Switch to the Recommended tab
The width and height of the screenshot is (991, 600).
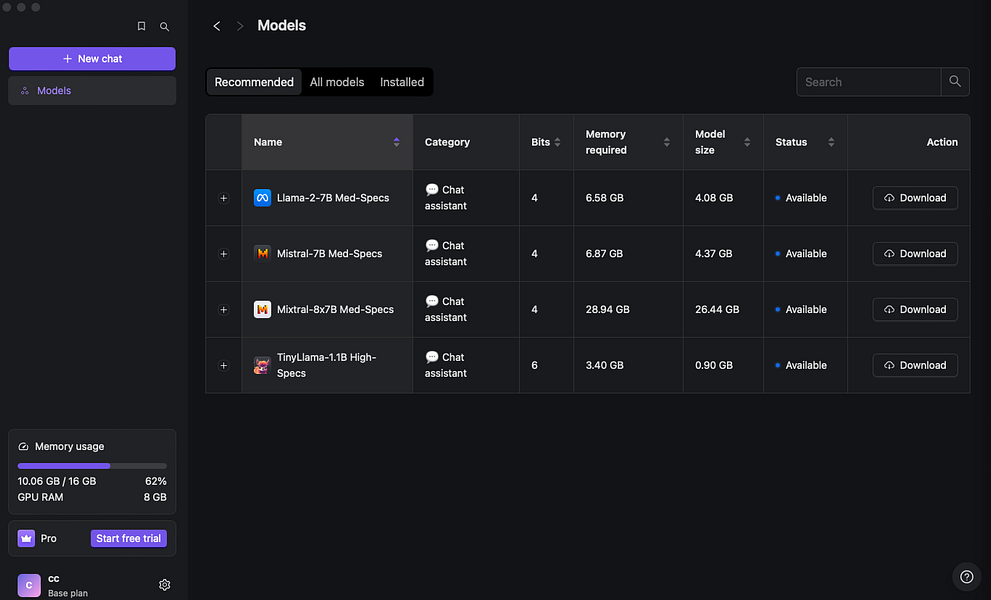coord(254,82)
